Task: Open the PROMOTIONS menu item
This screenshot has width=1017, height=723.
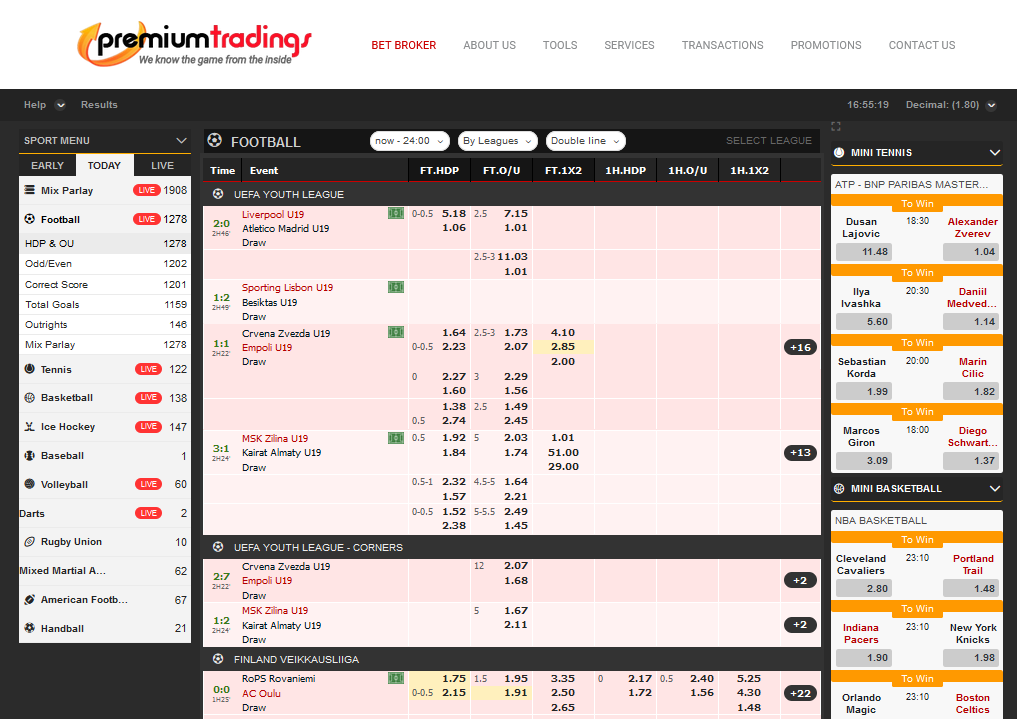Action: 825,45
